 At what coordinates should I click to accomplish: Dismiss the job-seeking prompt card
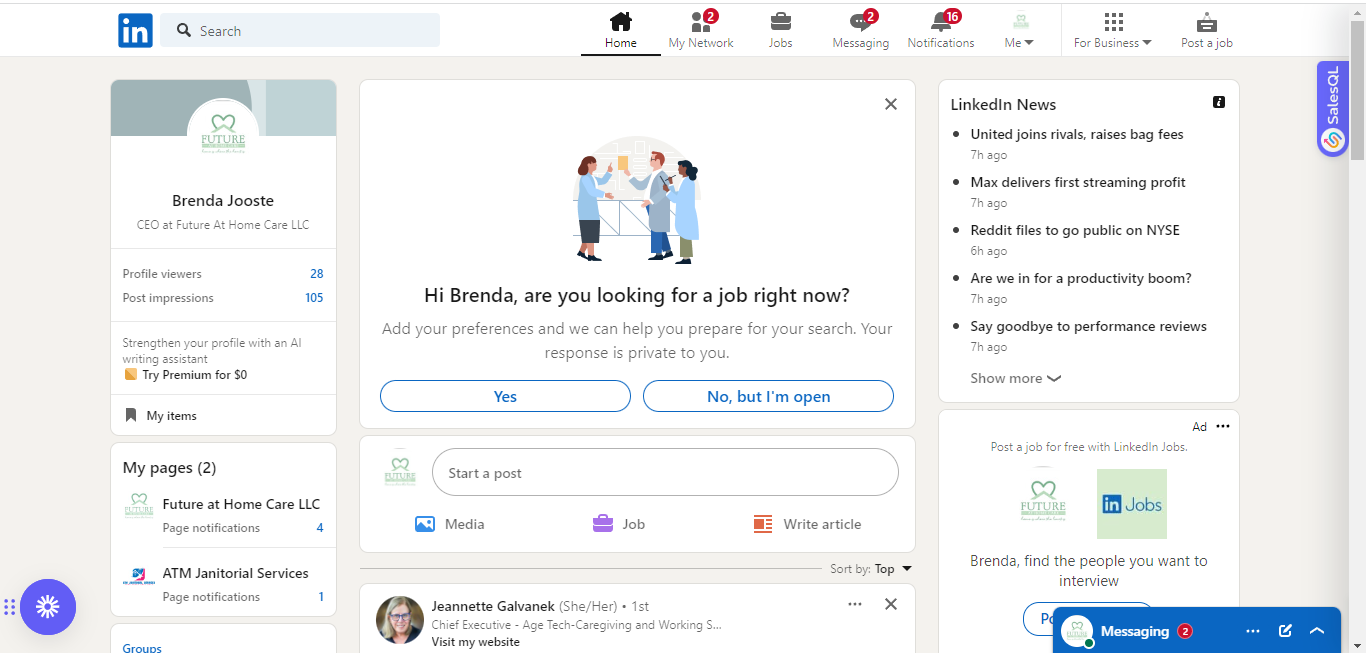(891, 104)
